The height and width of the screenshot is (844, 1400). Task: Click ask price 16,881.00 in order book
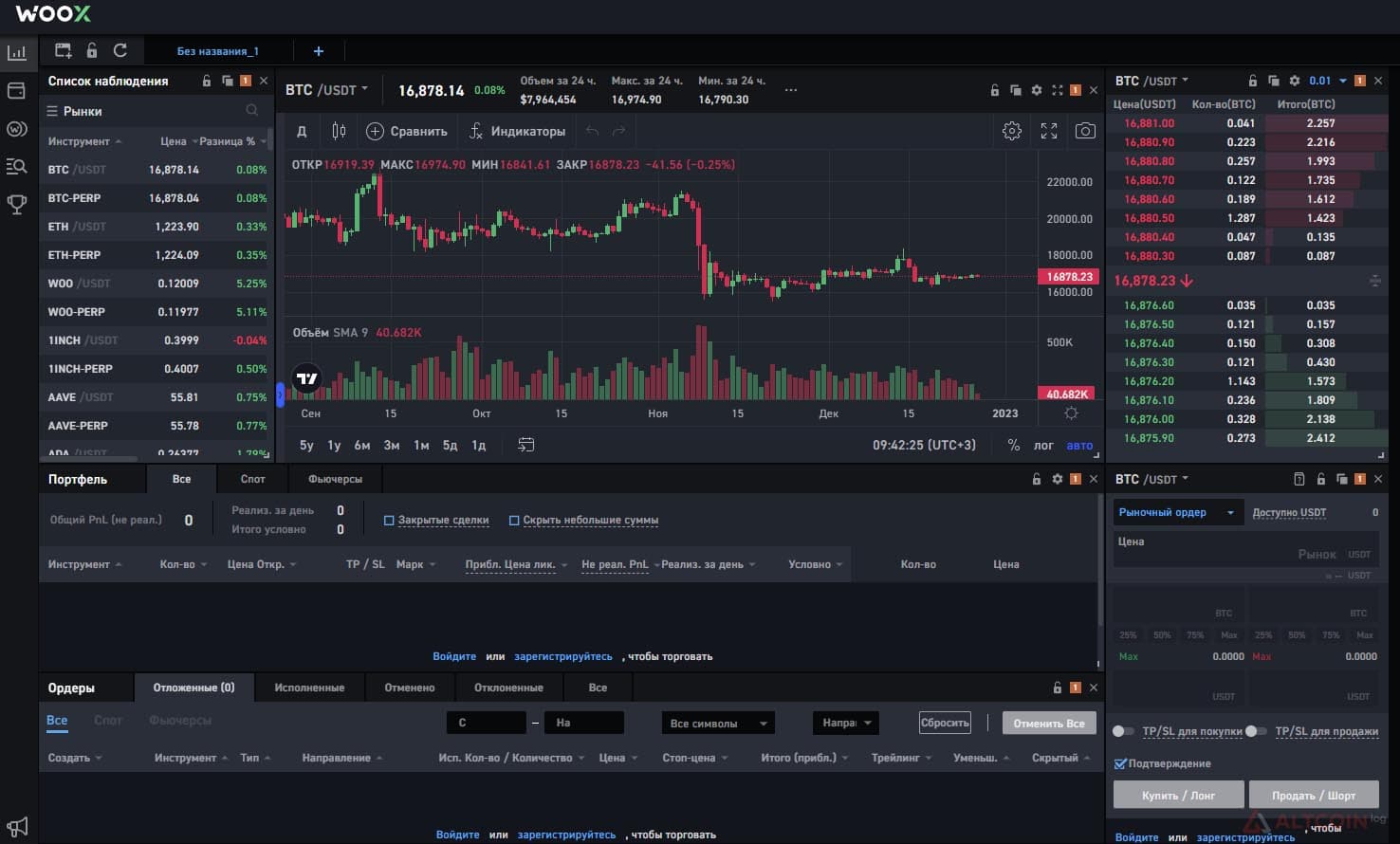(x=1149, y=123)
